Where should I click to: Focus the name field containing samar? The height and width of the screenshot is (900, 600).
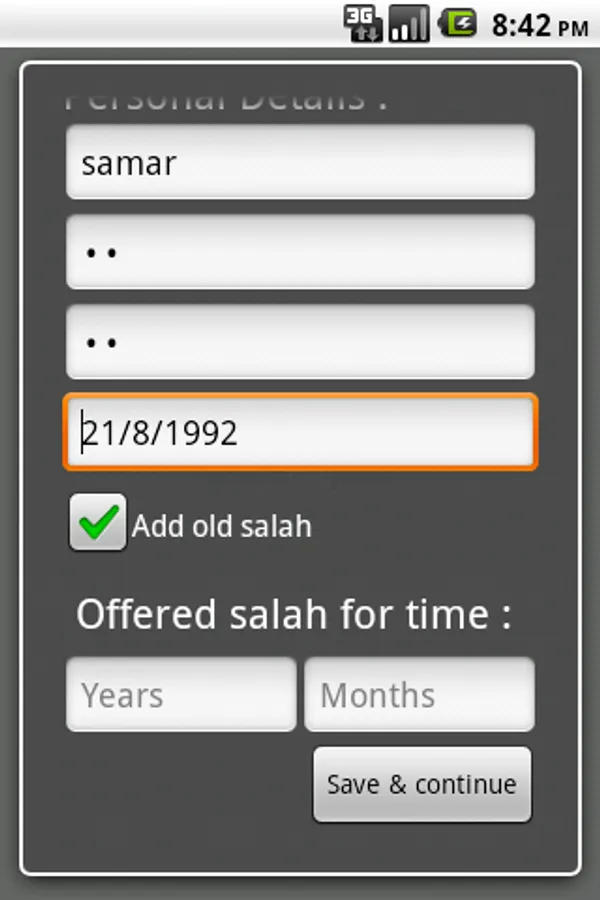click(x=300, y=162)
